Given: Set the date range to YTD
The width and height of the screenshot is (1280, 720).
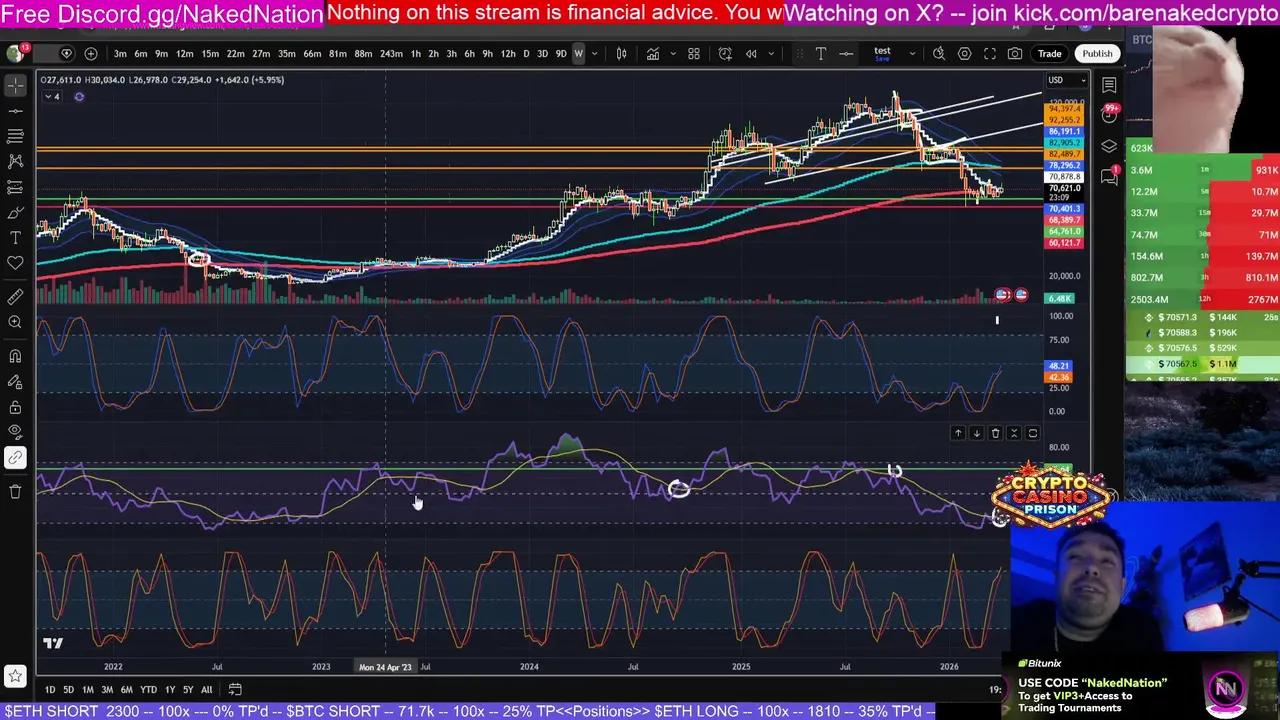Looking at the screenshot, I should (x=148, y=689).
